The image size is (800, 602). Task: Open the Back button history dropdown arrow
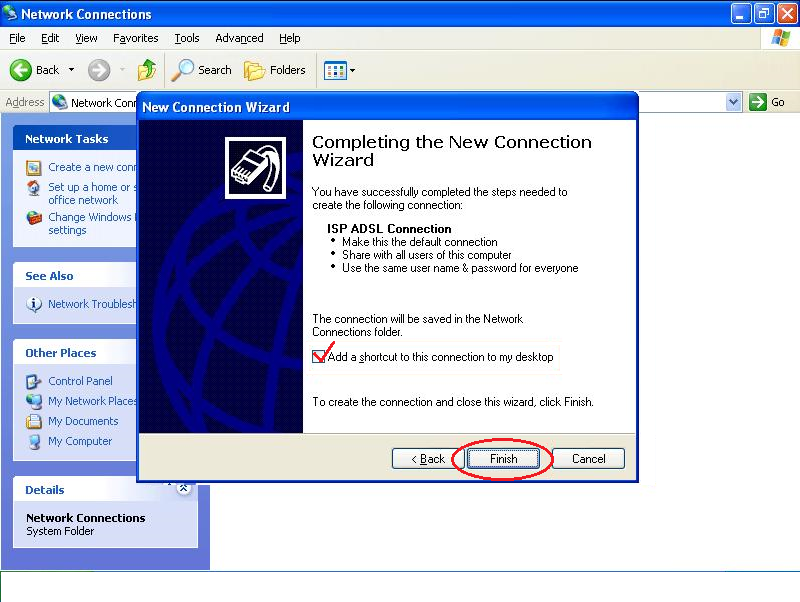tap(71, 70)
